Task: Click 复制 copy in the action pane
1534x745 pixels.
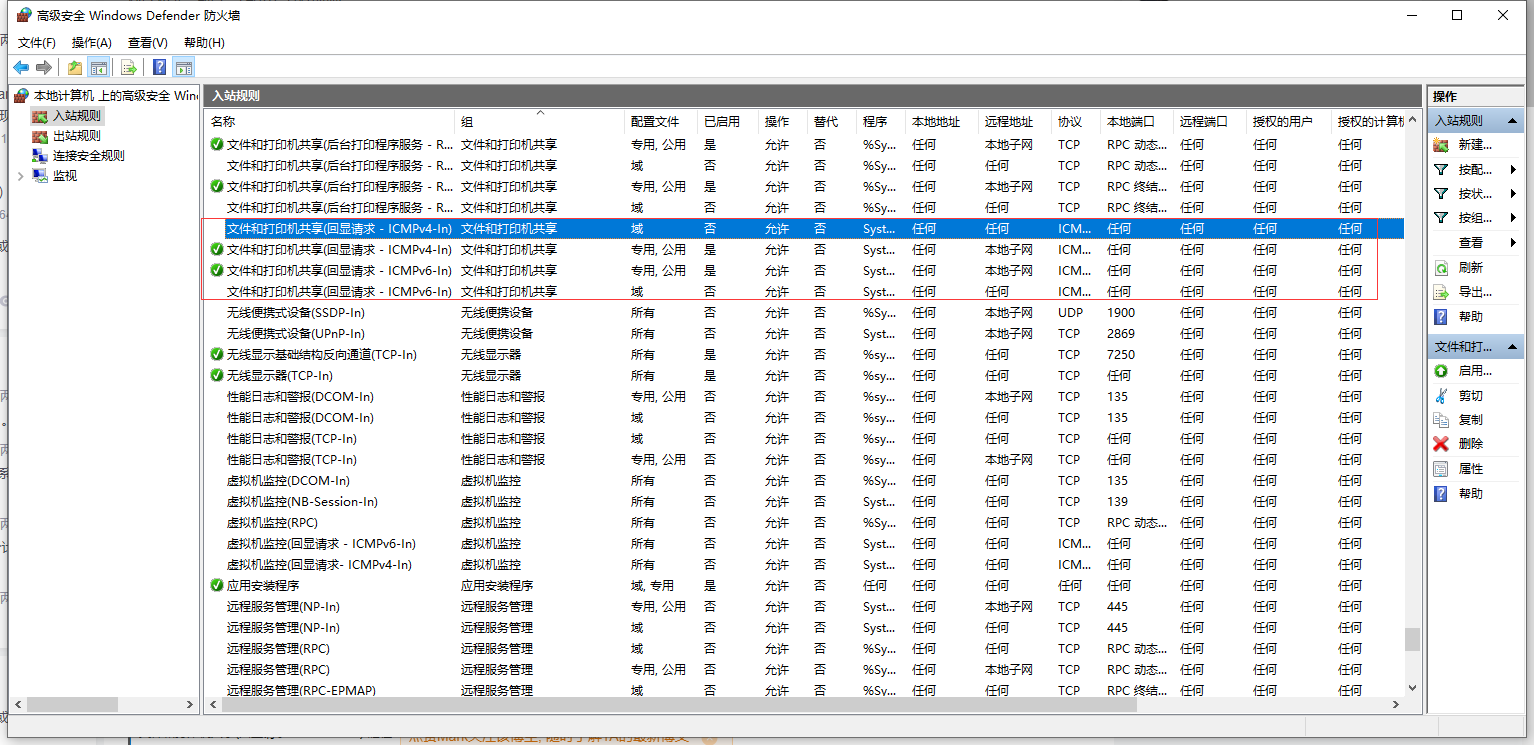Action: tap(1470, 420)
